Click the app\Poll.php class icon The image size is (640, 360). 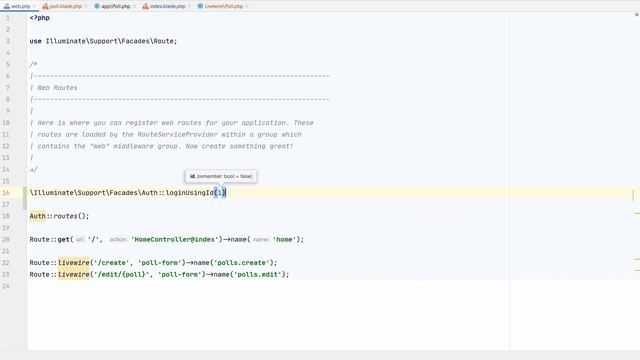pos(97,6)
